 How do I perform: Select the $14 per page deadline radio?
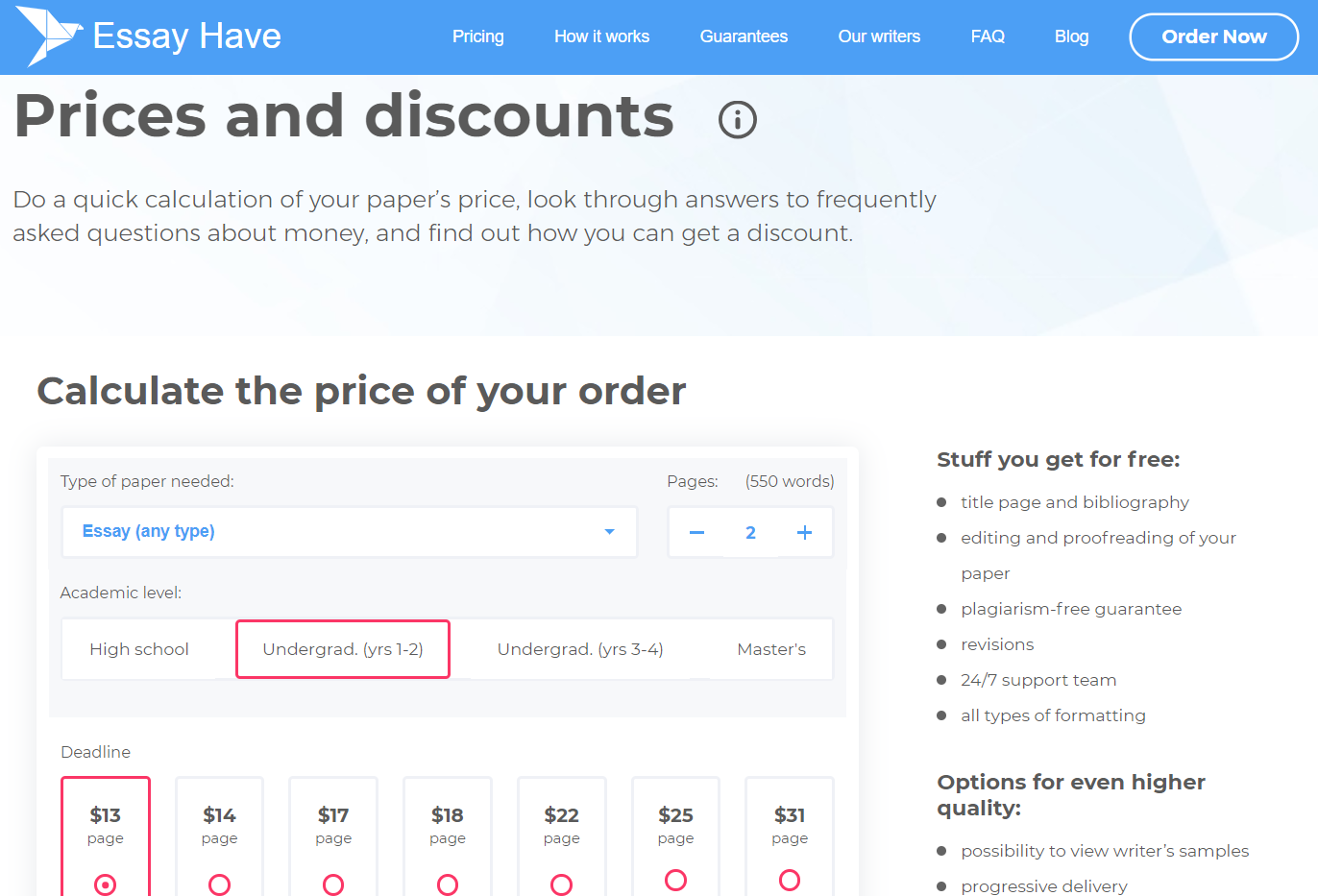[220, 884]
